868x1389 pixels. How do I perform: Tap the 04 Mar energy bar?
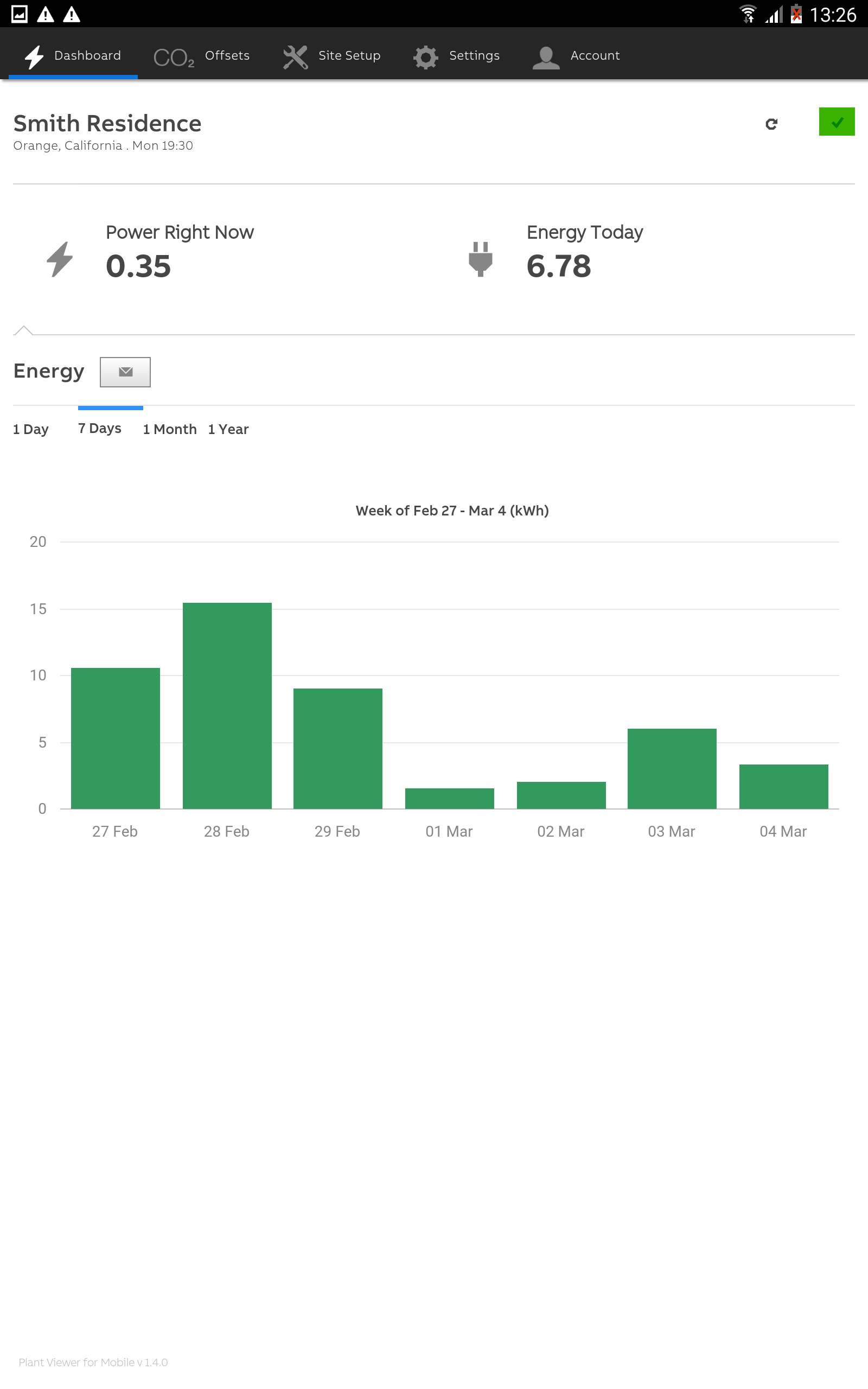pyautogui.click(x=783, y=786)
